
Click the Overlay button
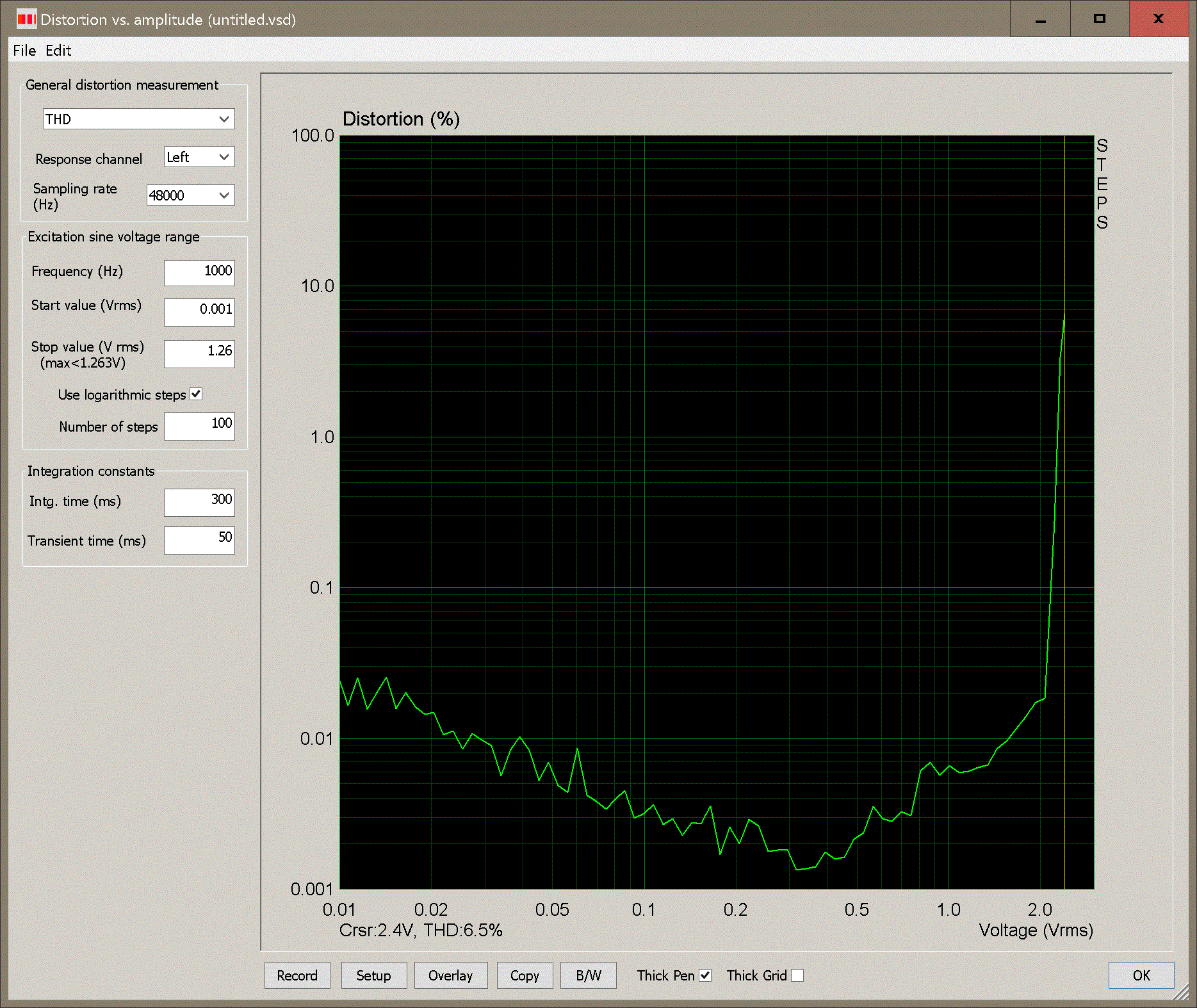(451, 975)
